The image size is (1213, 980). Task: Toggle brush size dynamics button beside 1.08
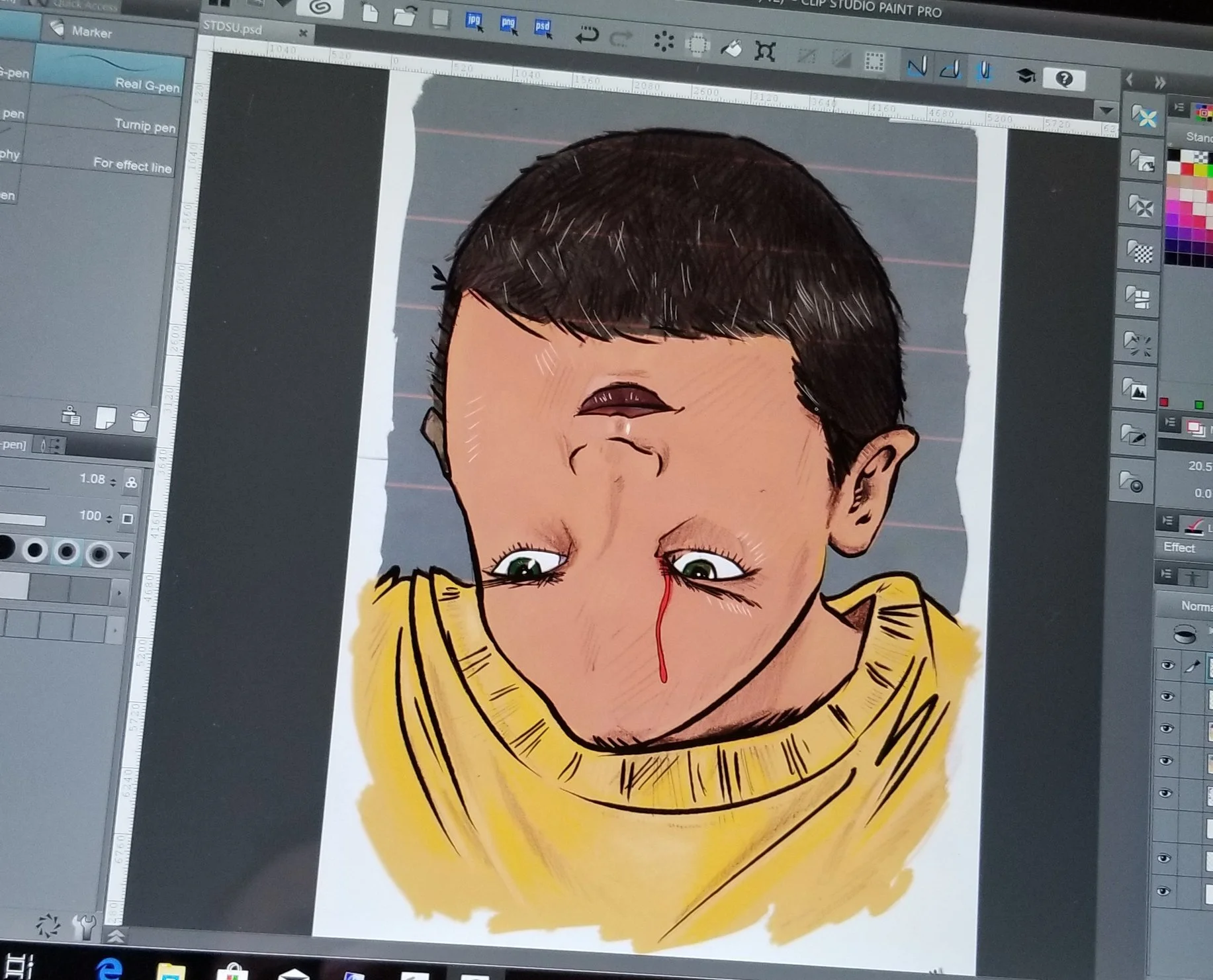point(131,482)
